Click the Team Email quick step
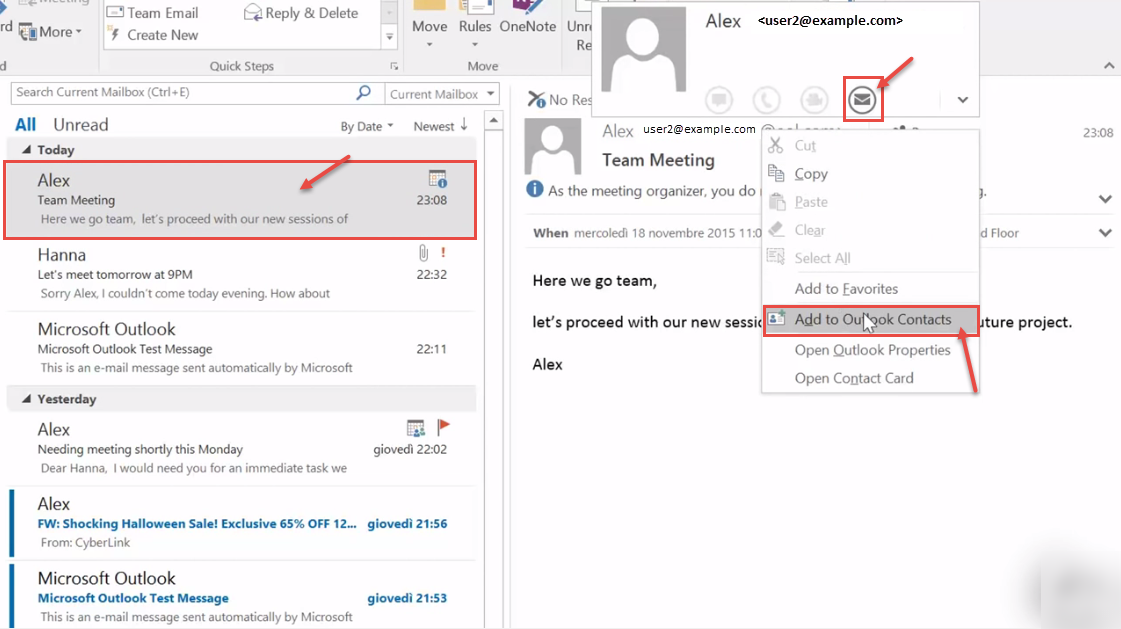The height and width of the screenshot is (629, 1121). pyautogui.click(x=153, y=13)
